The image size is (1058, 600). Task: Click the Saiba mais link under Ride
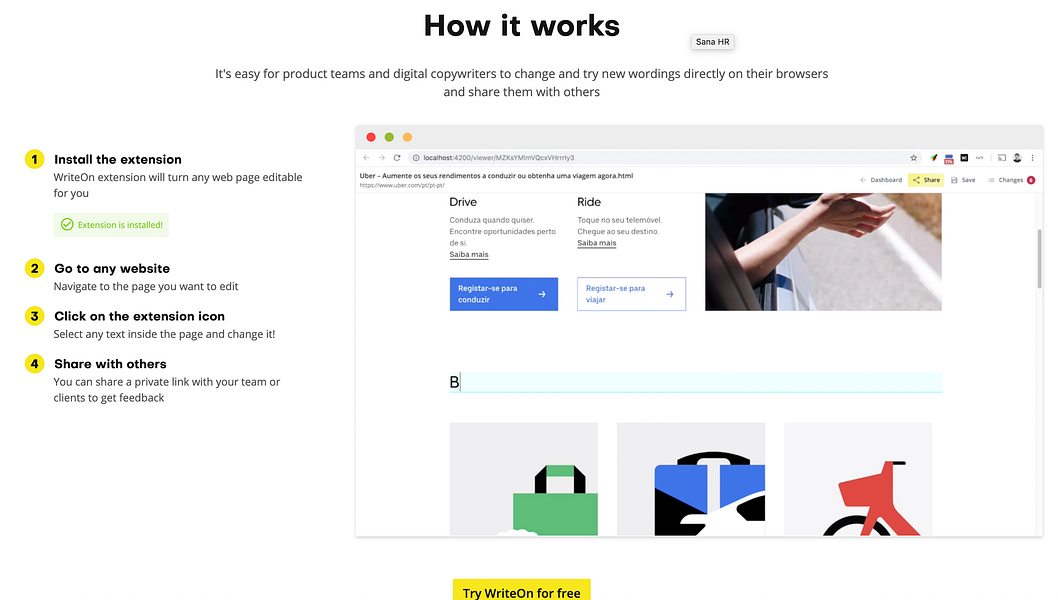tap(596, 243)
